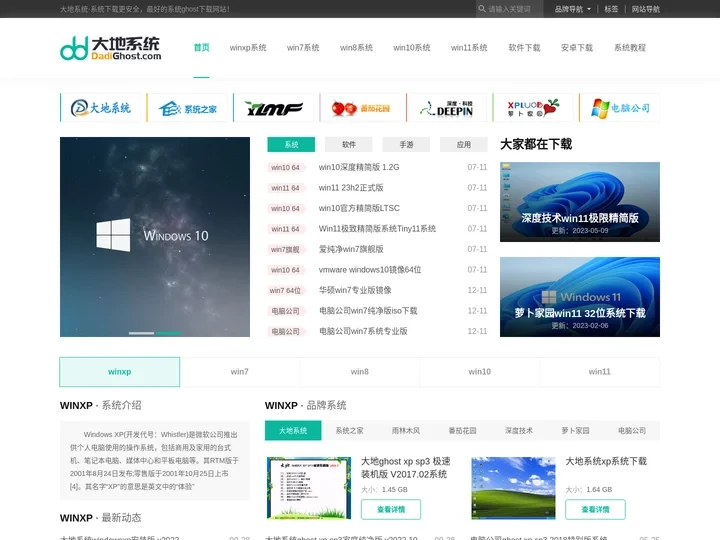Open win10深度精简版 1.2G link

(359, 167)
